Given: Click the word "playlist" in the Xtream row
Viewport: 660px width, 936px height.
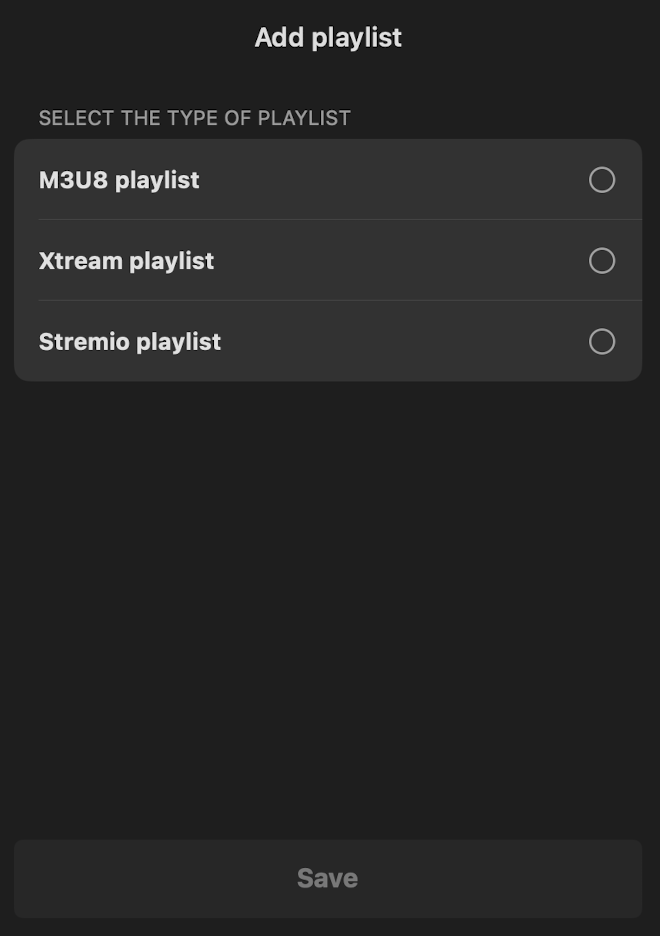Looking at the screenshot, I should click(x=172, y=261).
